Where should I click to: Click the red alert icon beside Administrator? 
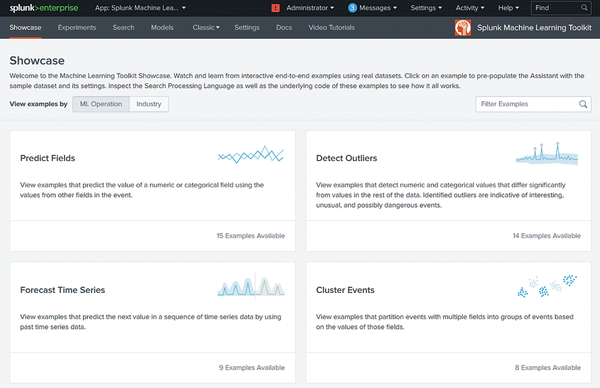275,8
